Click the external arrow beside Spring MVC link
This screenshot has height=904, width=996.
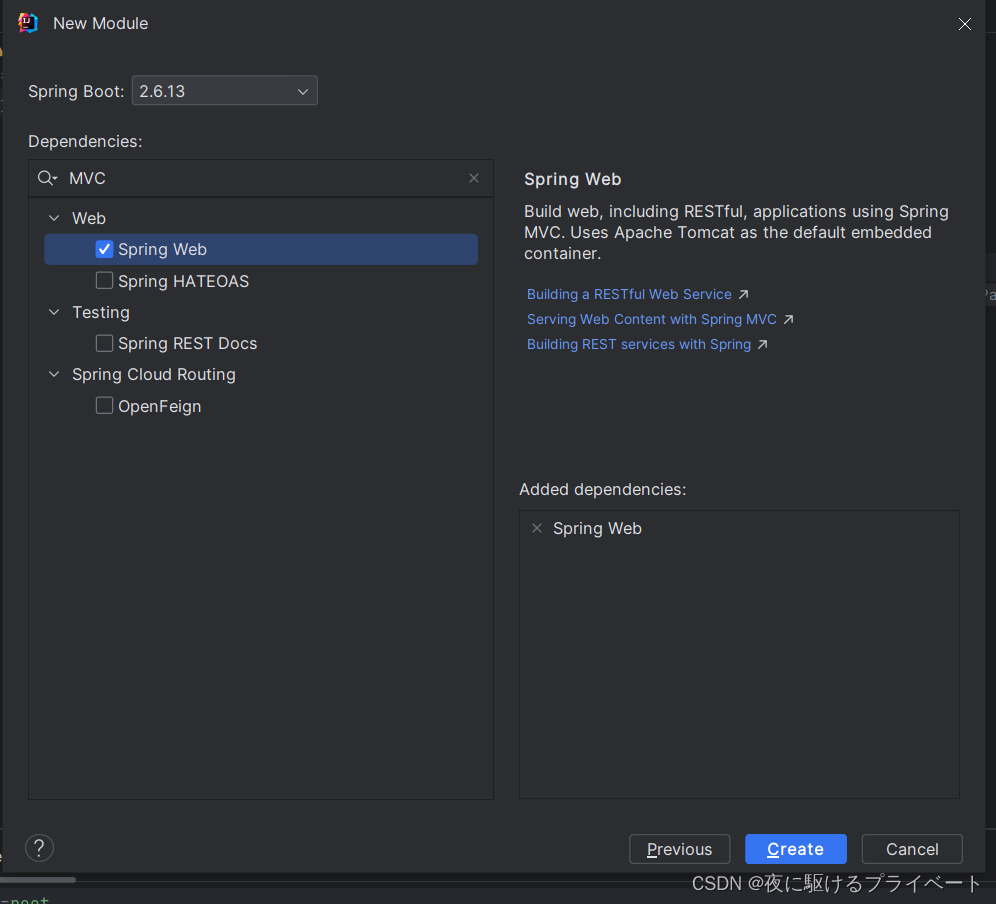(788, 319)
